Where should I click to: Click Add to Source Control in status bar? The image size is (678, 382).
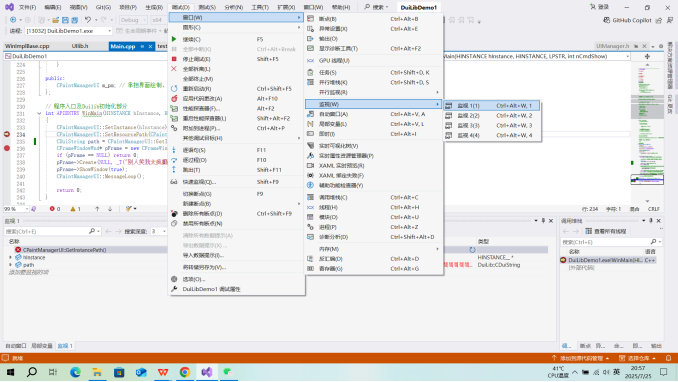pyautogui.click(x=580, y=358)
